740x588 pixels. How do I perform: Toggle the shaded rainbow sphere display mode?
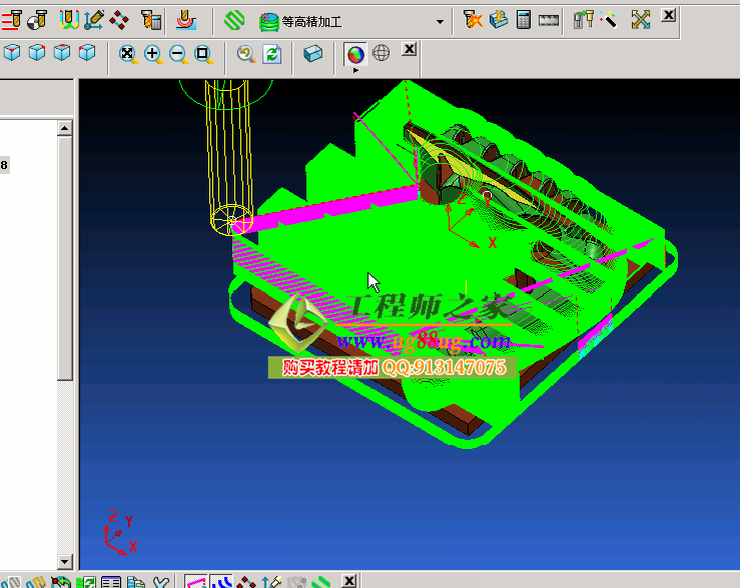pos(355,53)
